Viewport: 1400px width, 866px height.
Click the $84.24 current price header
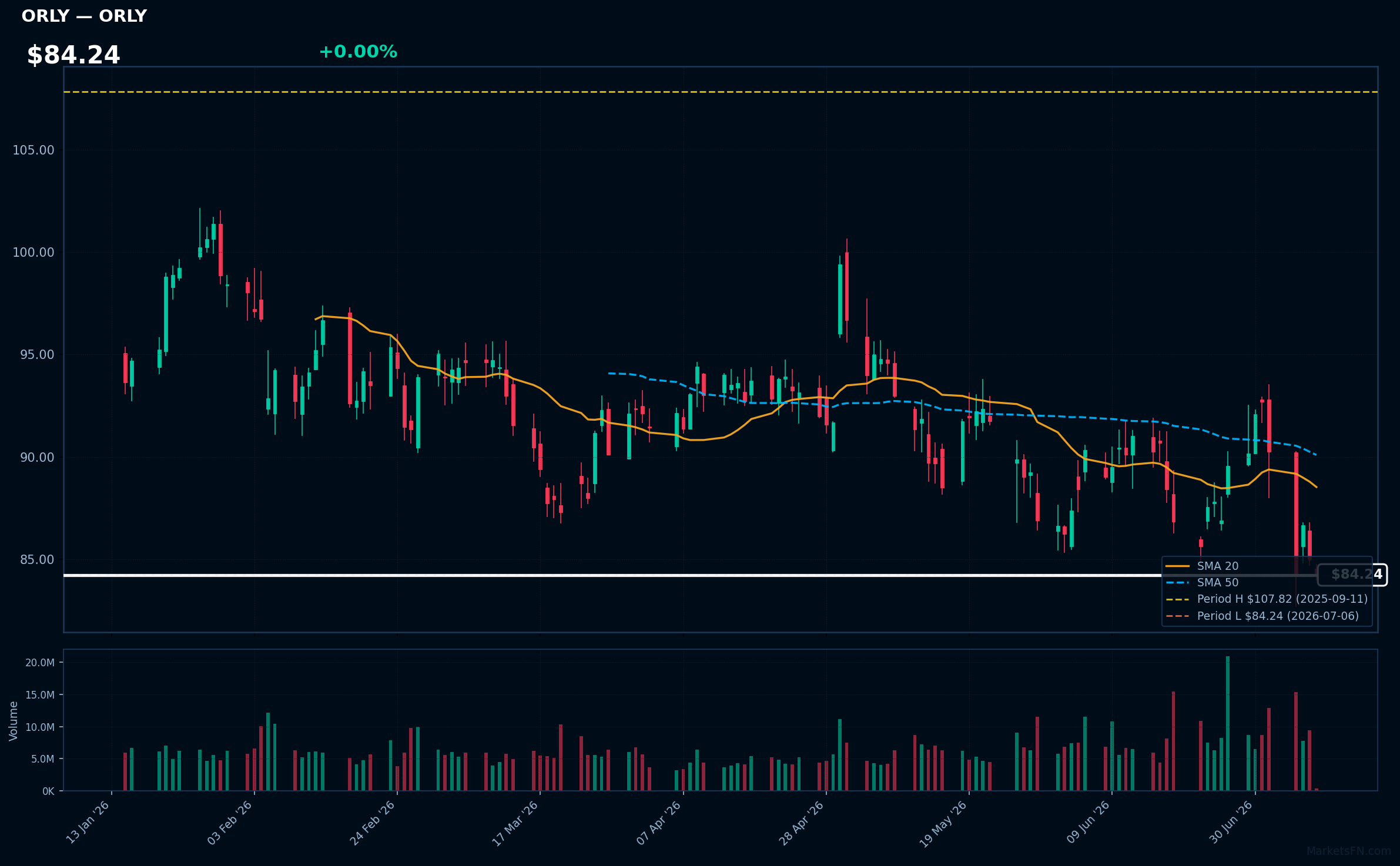73,55
